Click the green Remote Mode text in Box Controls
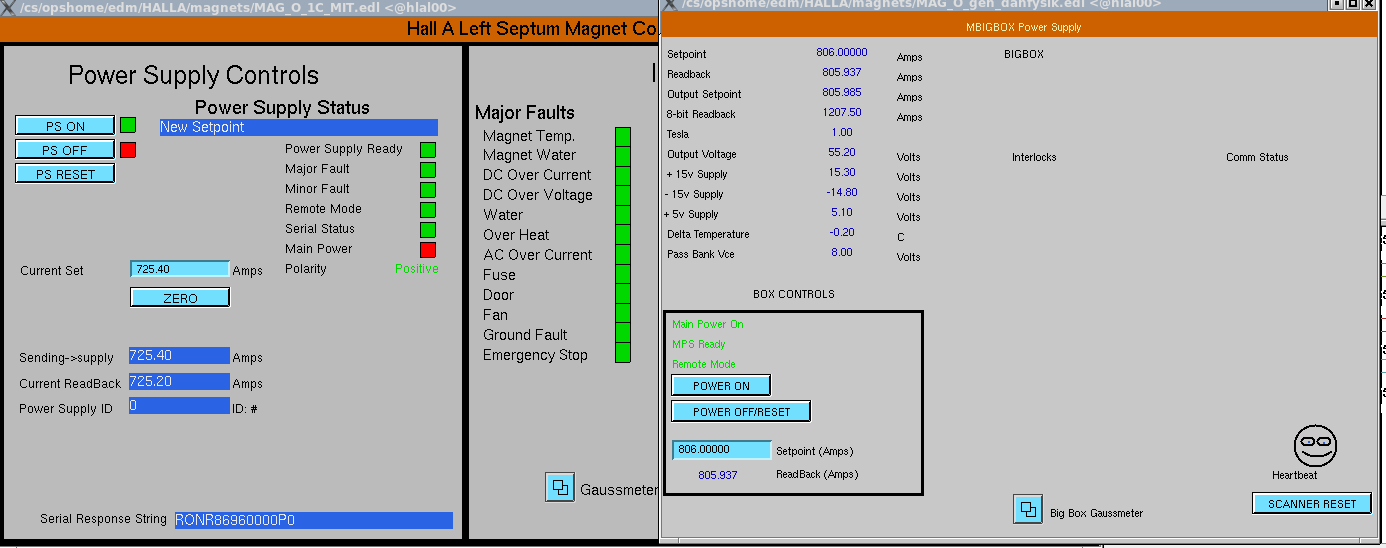Viewport: 1386px width, 548px height. click(704, 365)
